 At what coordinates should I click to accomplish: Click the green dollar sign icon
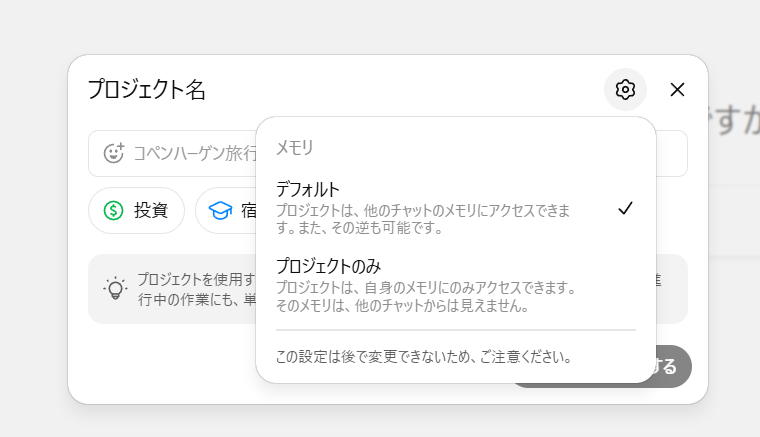[113, 210]
